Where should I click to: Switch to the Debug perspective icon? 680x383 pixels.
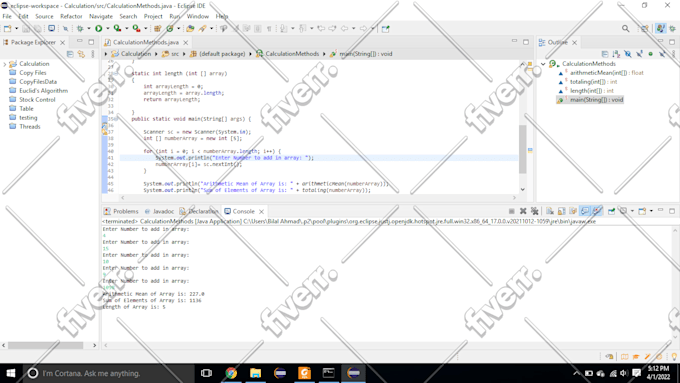click(673, 28)
